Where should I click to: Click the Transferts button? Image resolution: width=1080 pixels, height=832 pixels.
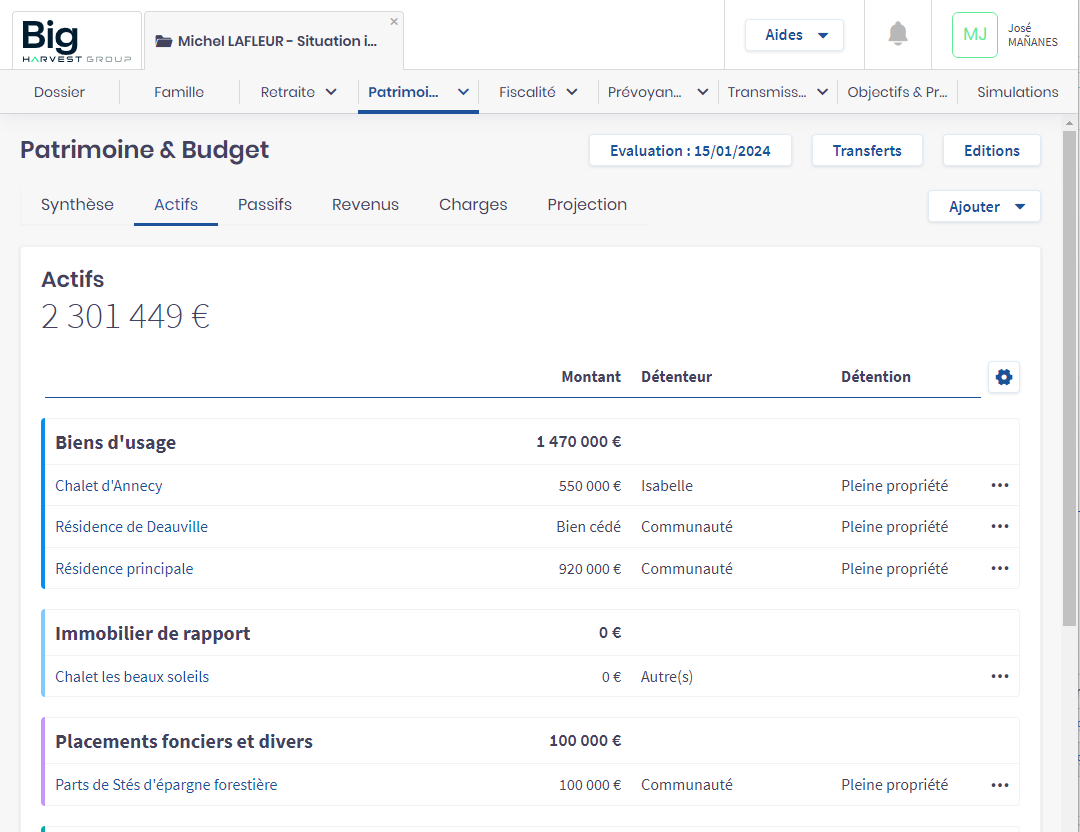pos(867,151)
